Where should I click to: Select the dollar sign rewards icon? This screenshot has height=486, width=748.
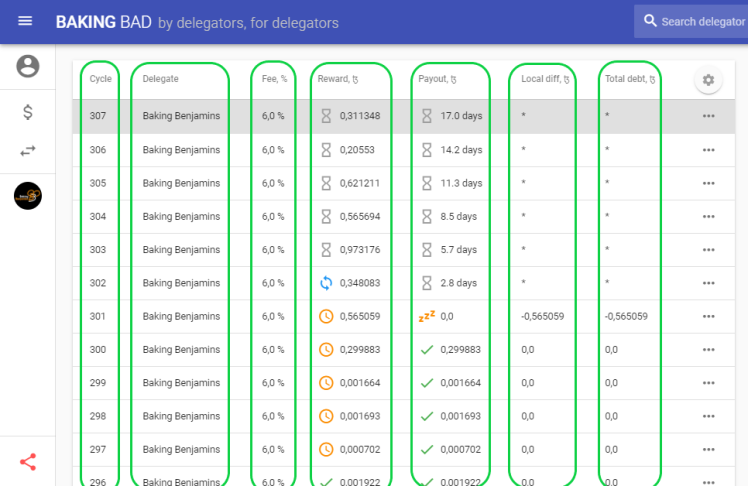[28, 112]
